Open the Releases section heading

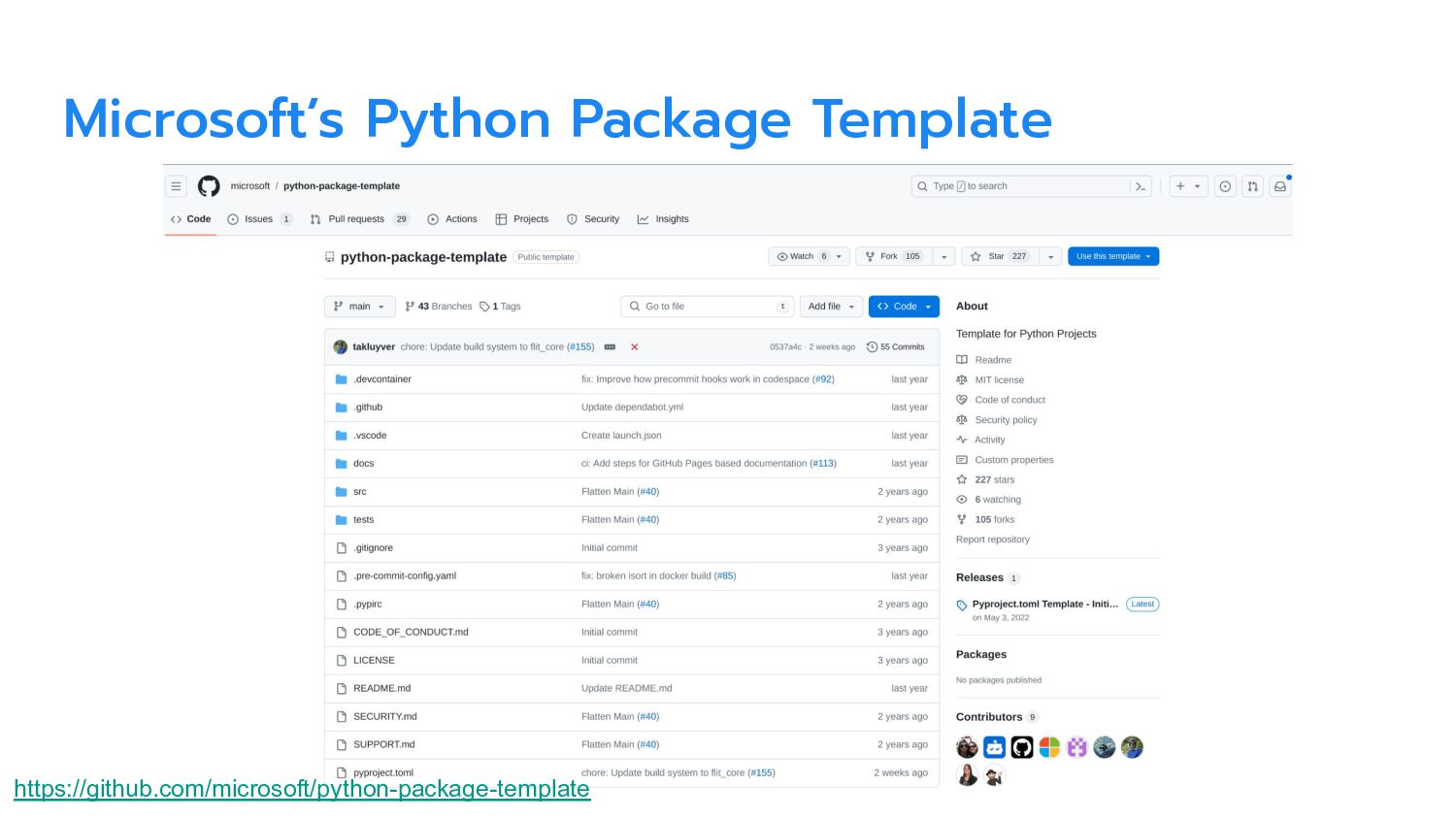979,577
